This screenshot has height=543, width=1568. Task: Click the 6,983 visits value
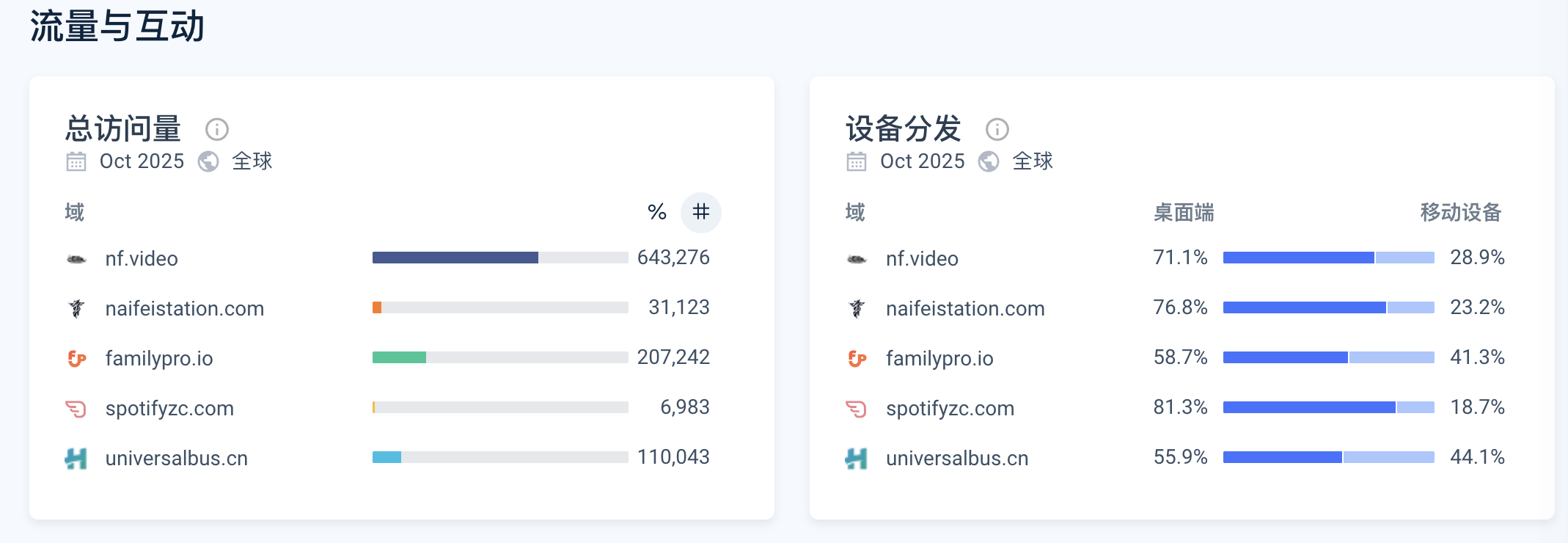[685, 407]
